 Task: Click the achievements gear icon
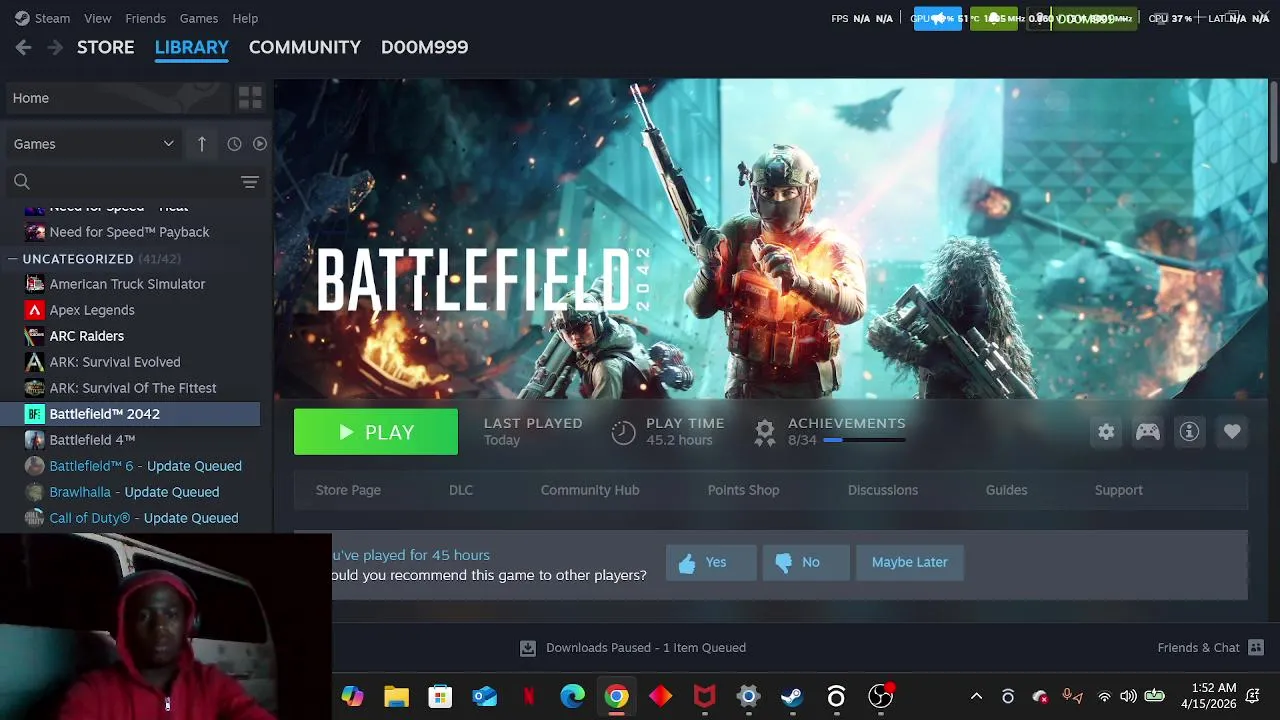(x=765, y=432)
